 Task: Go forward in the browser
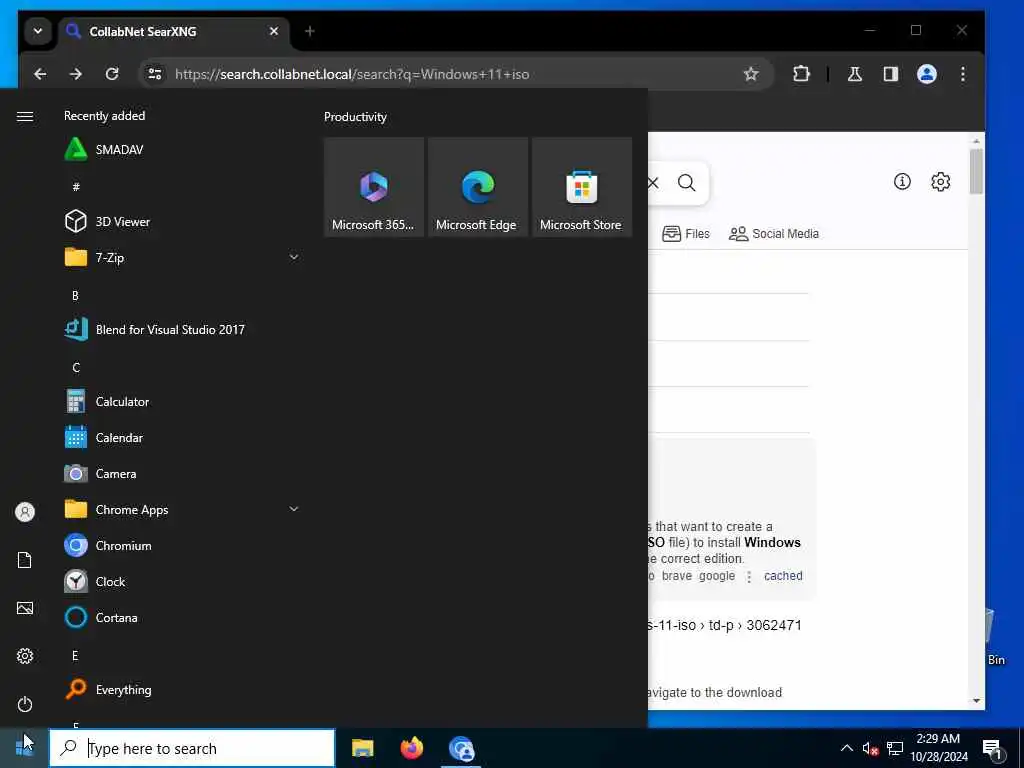click(x=76, y=74)
